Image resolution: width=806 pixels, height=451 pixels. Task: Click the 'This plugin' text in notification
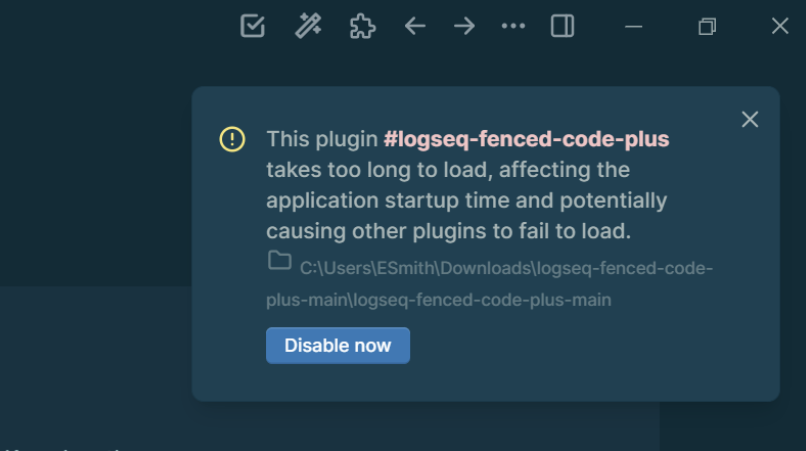tap(322, 139)
